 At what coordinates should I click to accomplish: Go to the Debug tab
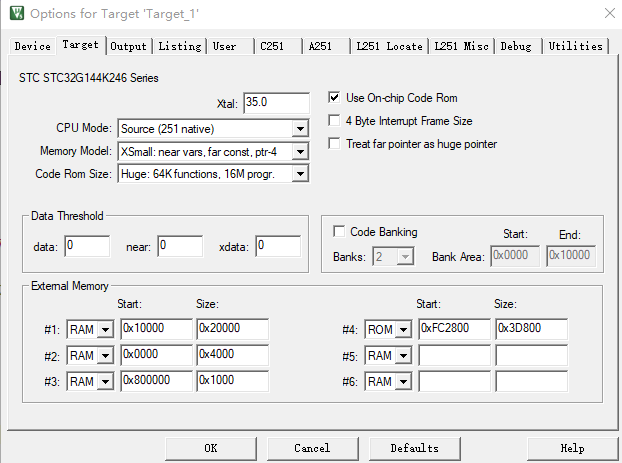pyautogui.click(x=516, y=46)
